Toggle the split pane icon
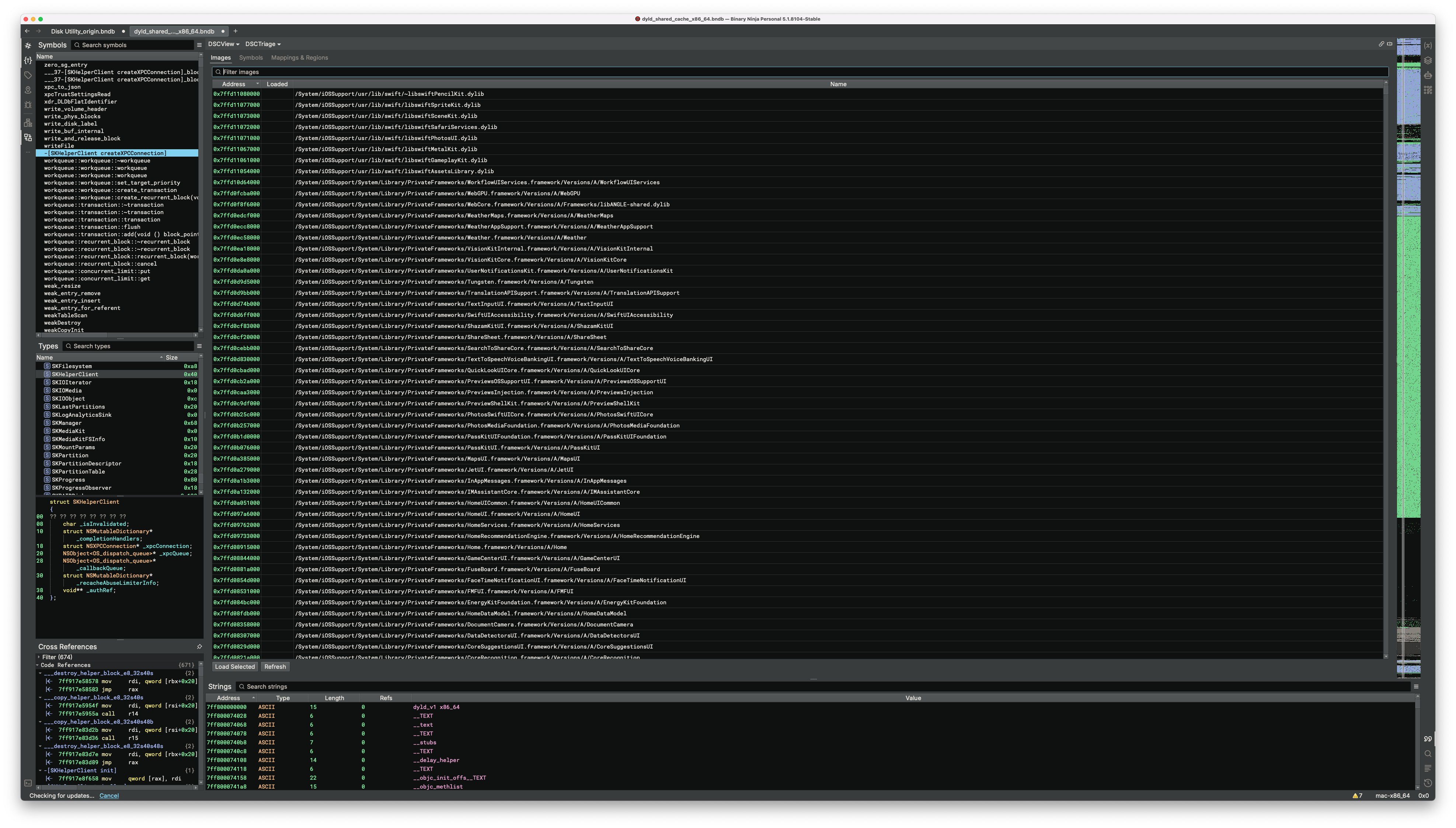The height and width of the screenshot is (828, 1456). pos(1389,44)
